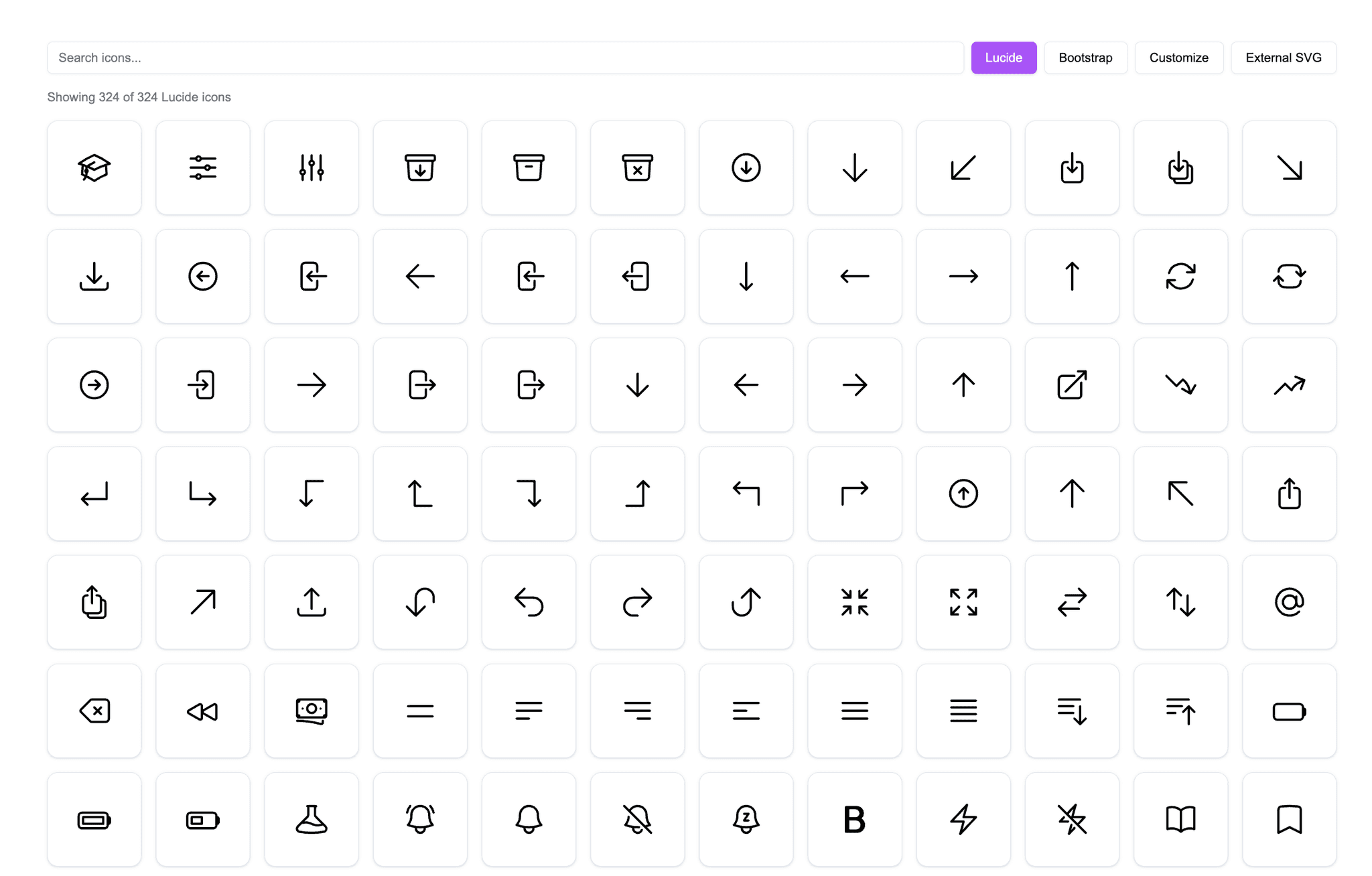Click inside the icon search field
The width and height of the screenshot is (1372, 876).
point(502,58)
